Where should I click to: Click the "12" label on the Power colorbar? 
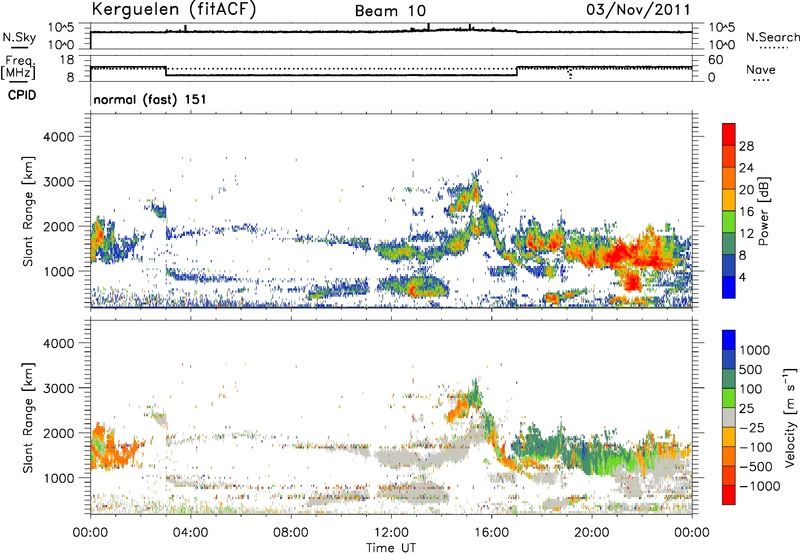pyautogui.click(x=746, y=234)
